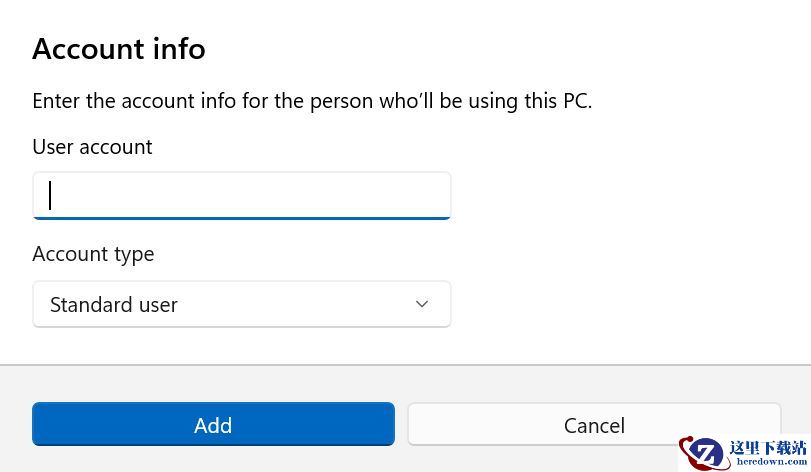The height and width of the screenshot is (472, 811).
Task: Click the blue underline of the User account field
Action: (242, 217)
